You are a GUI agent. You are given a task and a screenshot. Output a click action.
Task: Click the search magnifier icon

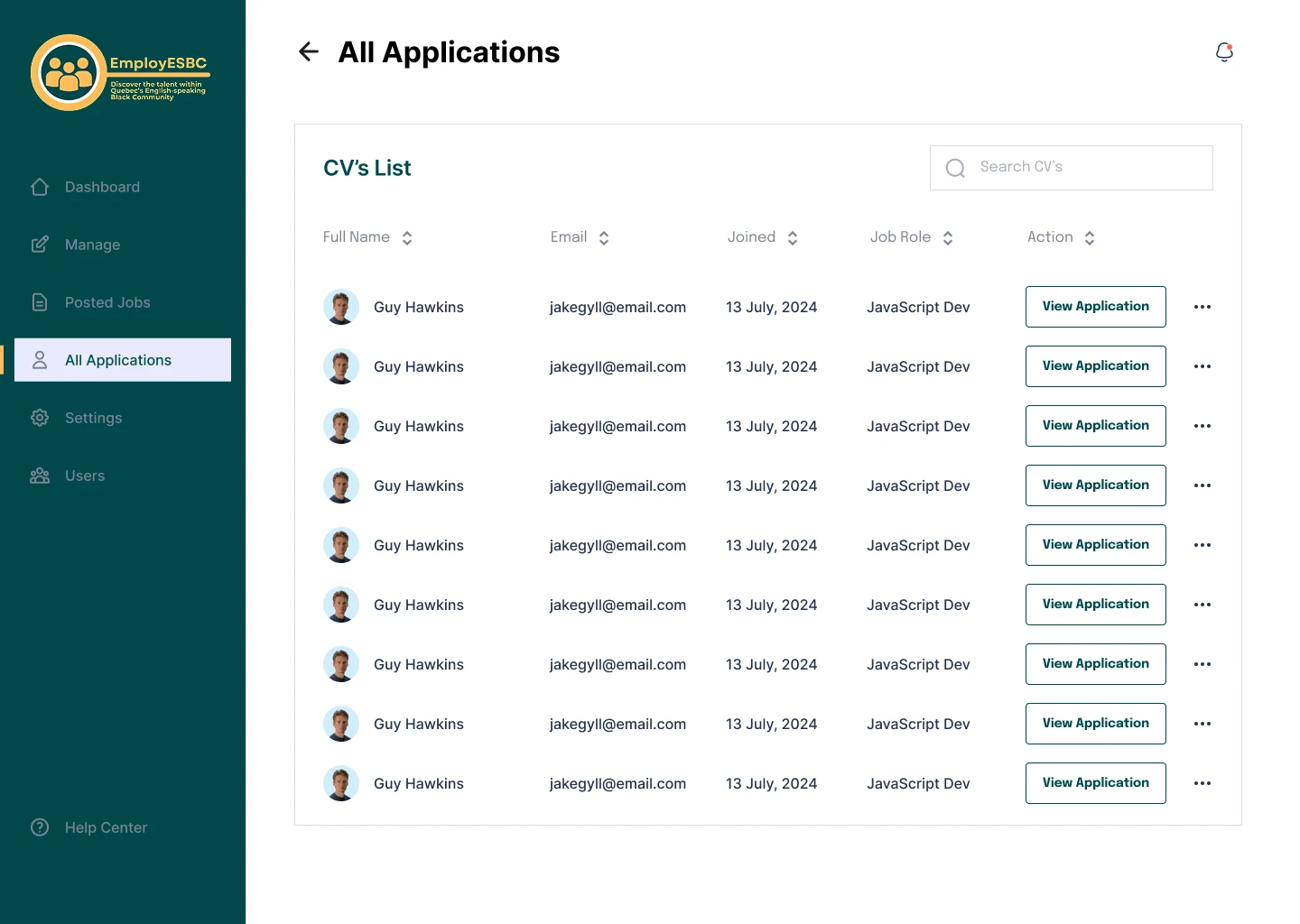[x=955, y=168]
